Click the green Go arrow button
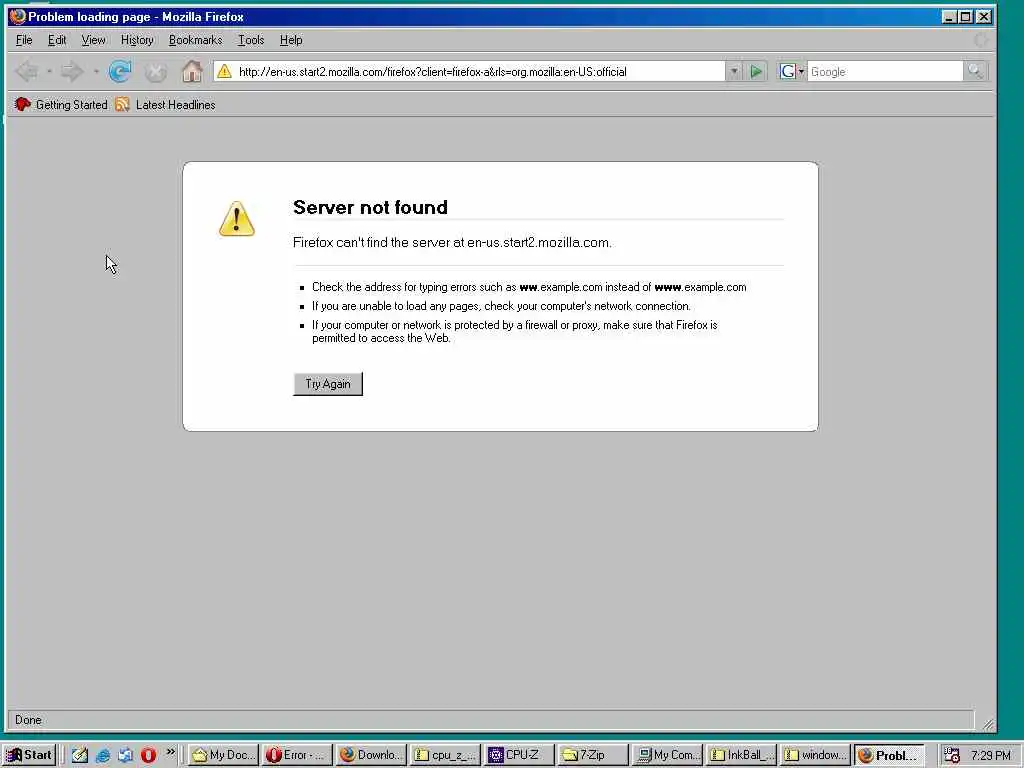The height and width of the screenshot is (768, 1024). point(756,71)
